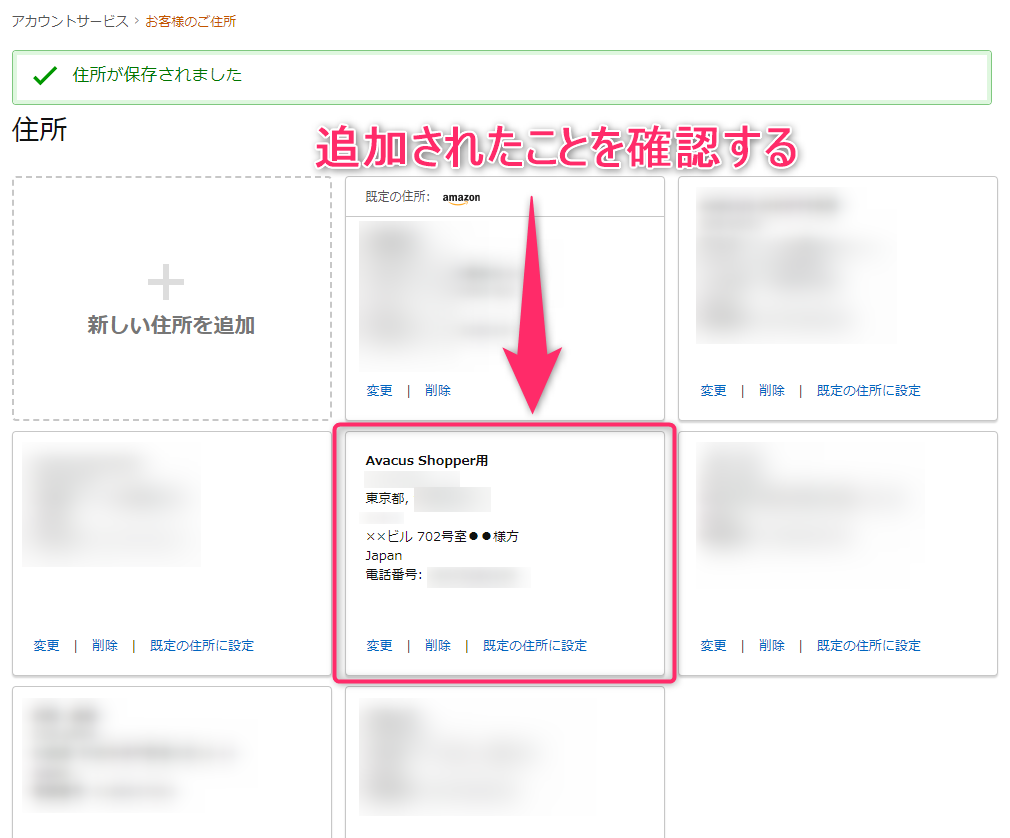Click 変更 on card right of default address

coord(713,391)
